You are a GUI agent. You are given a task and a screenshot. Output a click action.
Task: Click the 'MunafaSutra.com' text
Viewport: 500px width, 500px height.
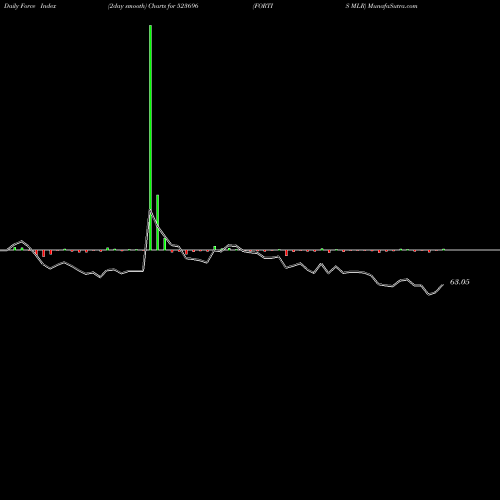[x=393, y=6]
